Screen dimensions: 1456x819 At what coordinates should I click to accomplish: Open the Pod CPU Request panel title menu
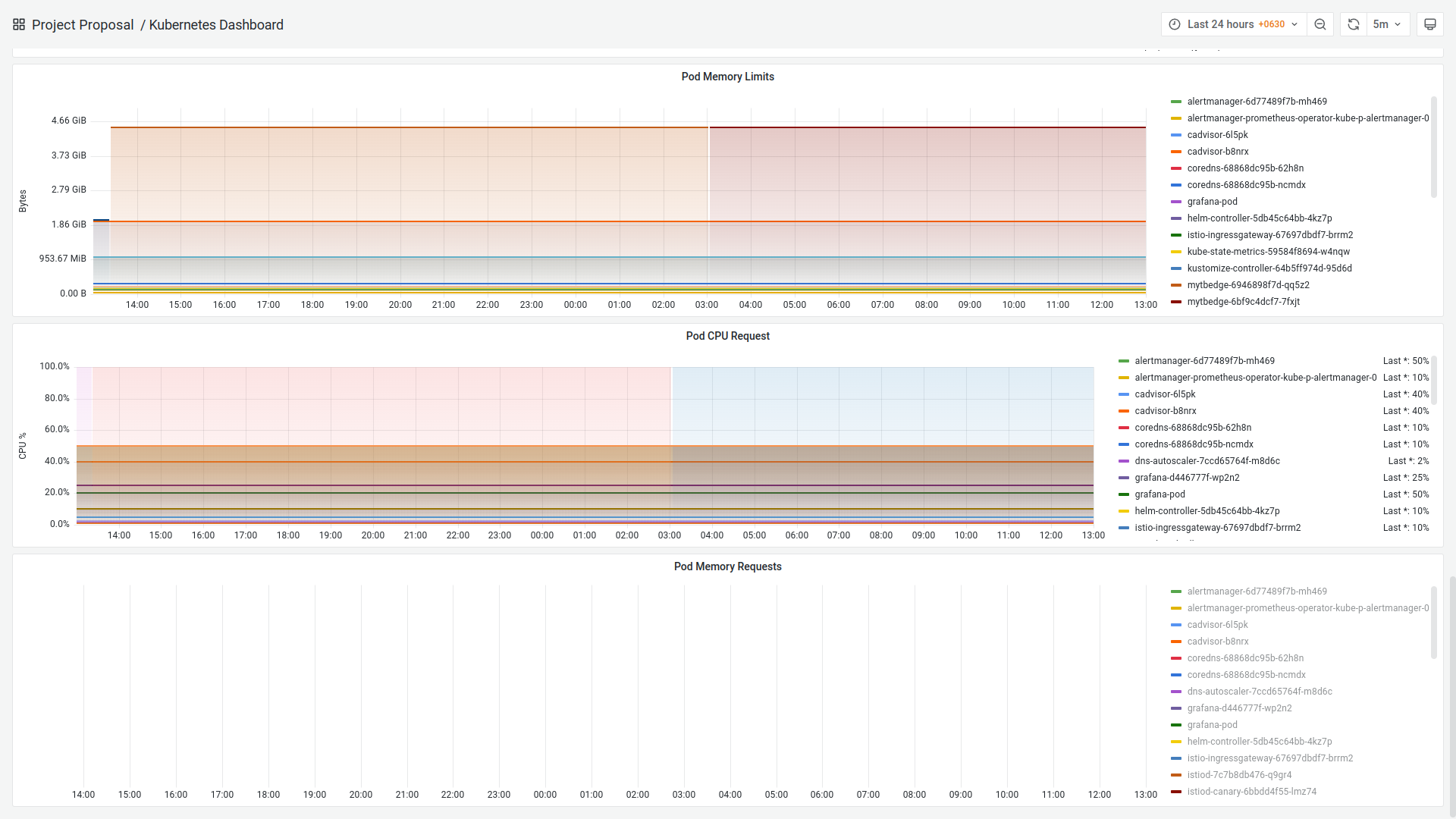[727, 336]
